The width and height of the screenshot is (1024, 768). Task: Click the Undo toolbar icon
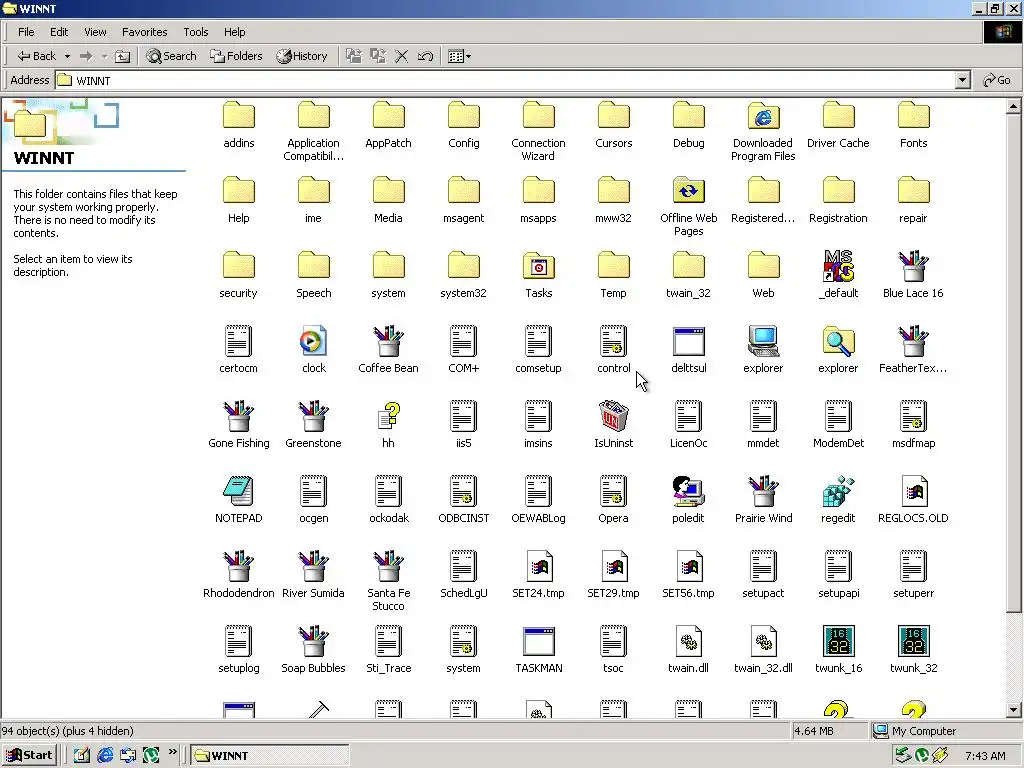[x=425, y=56]
